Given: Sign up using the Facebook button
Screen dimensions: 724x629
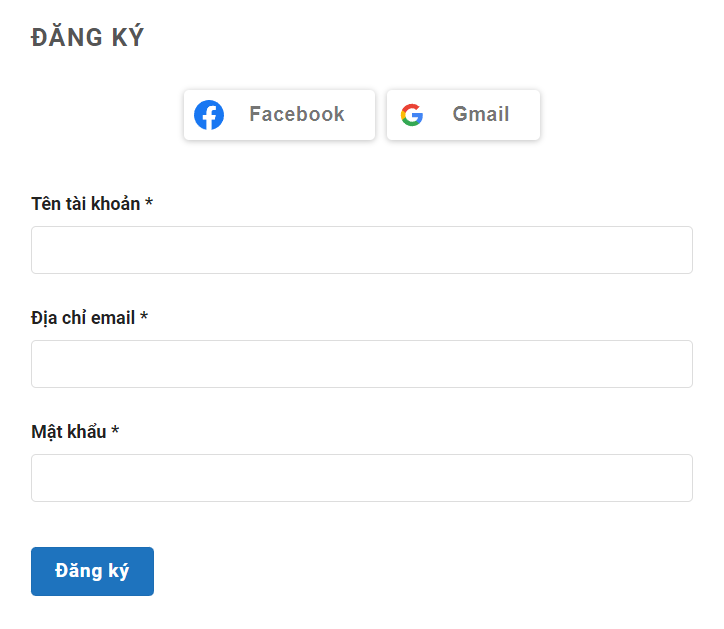Looking at the screenshot, I should 279,115.
